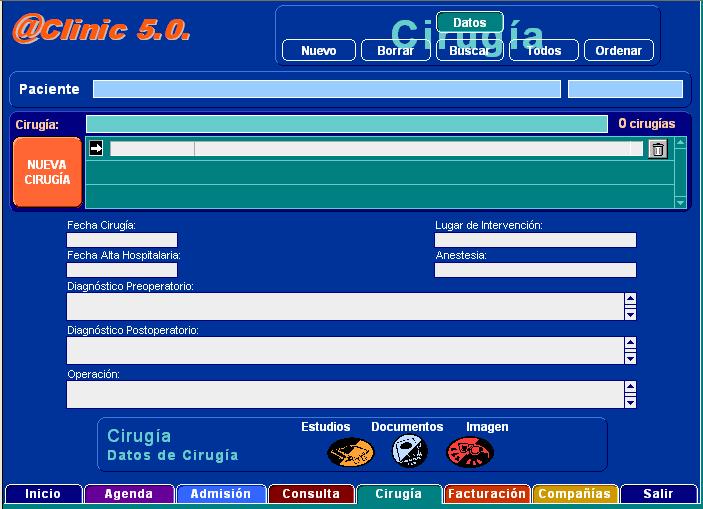Switch to the Consulta tab
This screenshot has height=509, width=703.
311,494
